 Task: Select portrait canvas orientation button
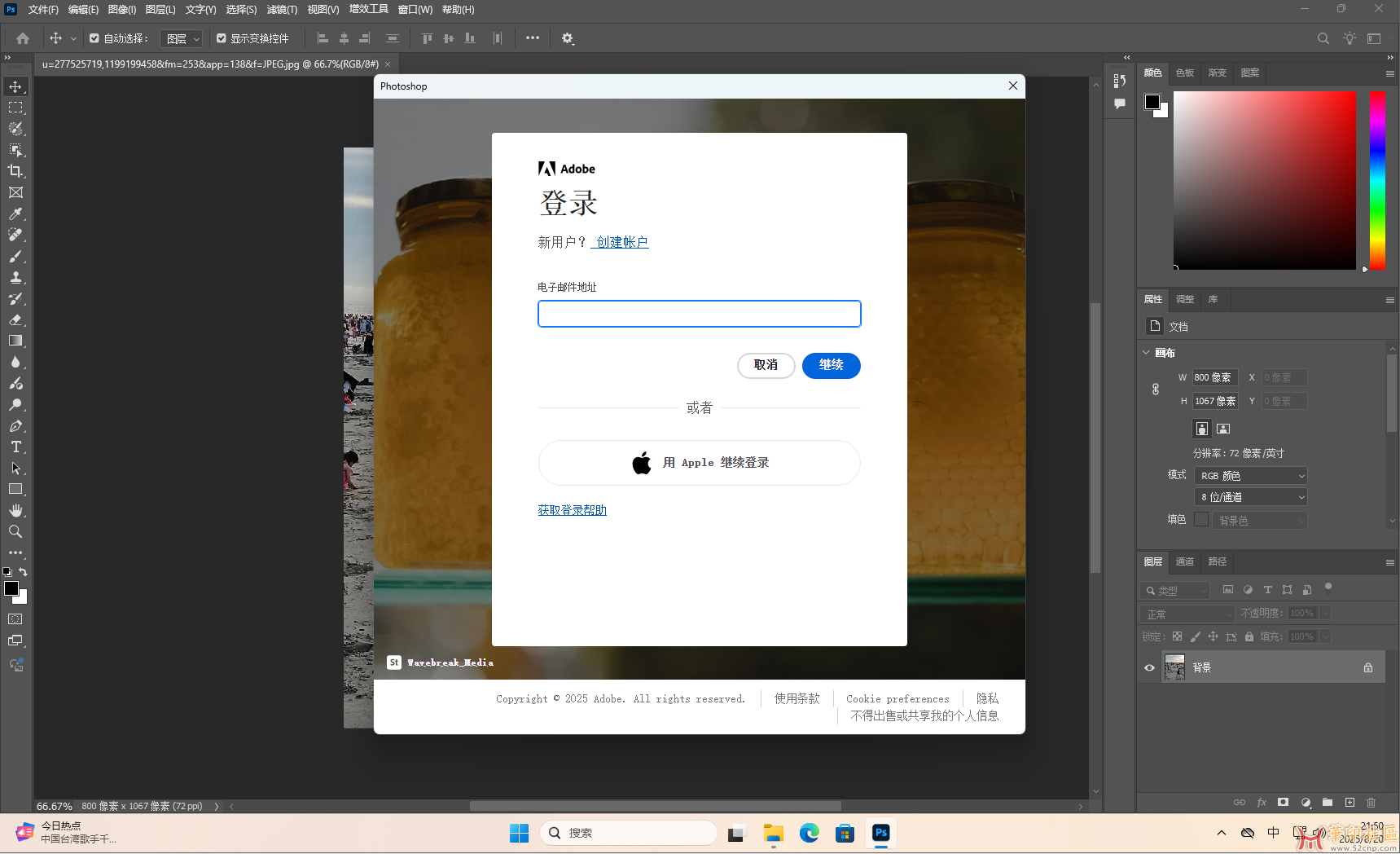tap(1202, 429)
